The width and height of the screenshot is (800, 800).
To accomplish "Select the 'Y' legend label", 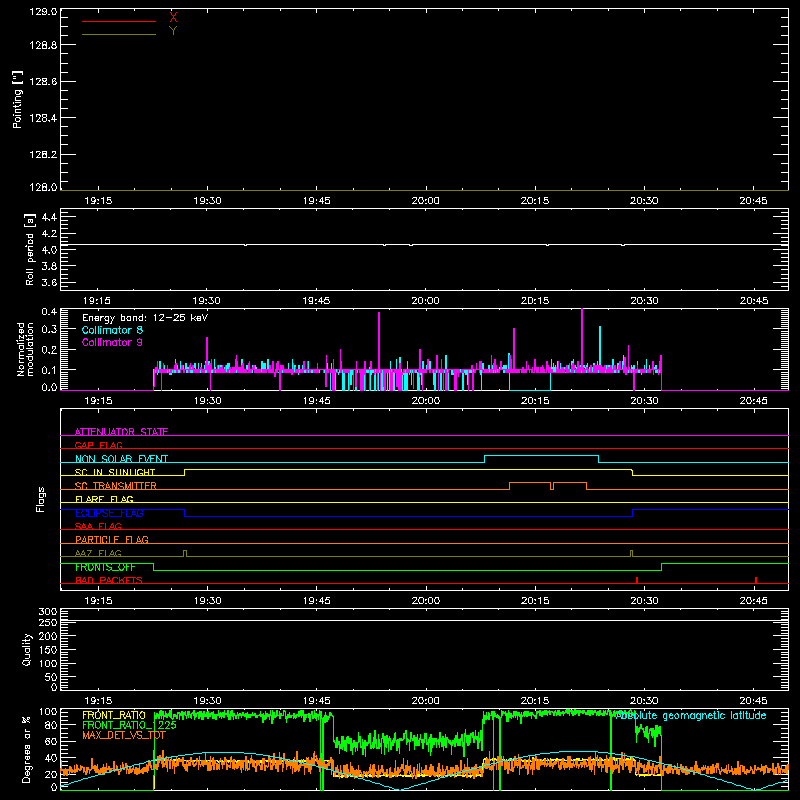I will coord(173,31).
